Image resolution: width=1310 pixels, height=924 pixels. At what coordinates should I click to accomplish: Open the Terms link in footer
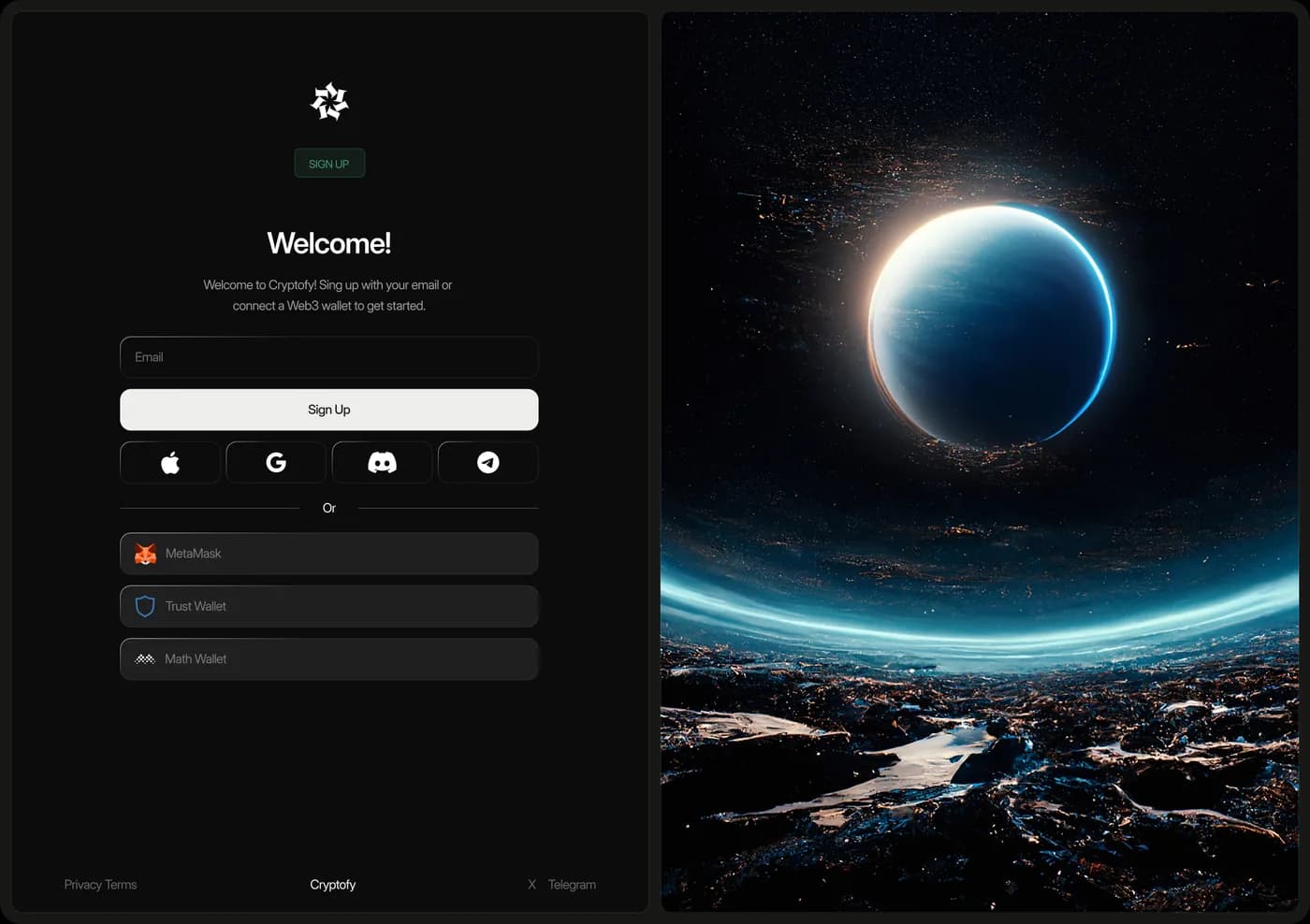tap(121, 885)
